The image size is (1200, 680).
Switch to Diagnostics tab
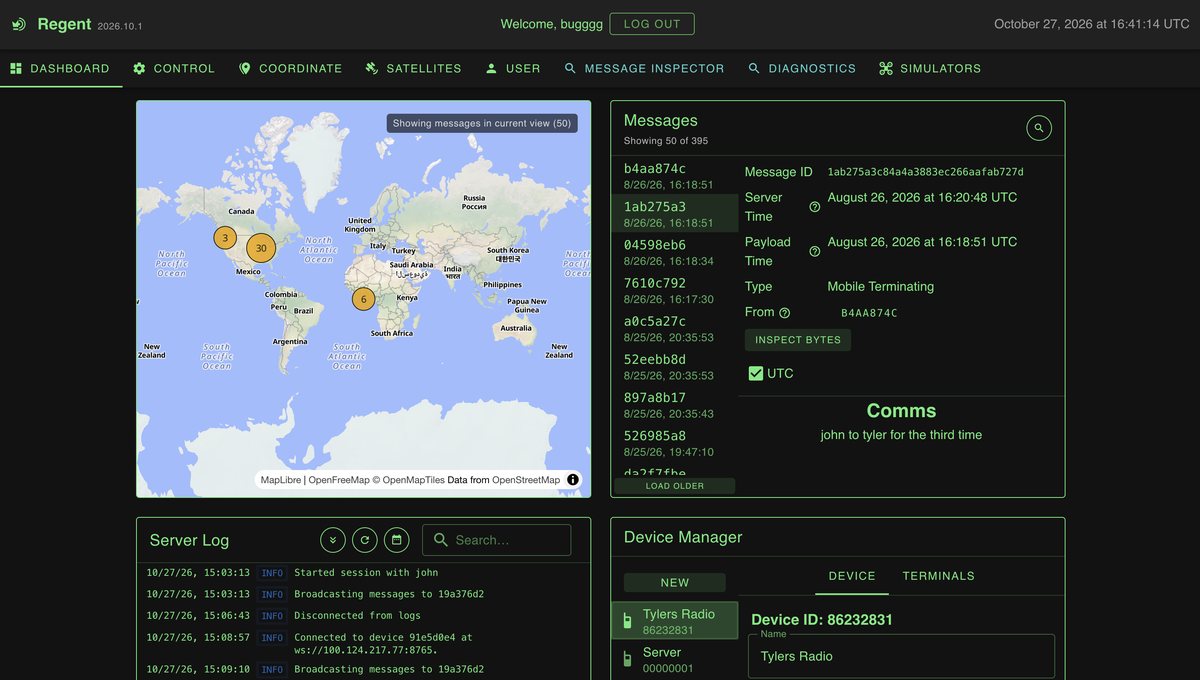802,69
